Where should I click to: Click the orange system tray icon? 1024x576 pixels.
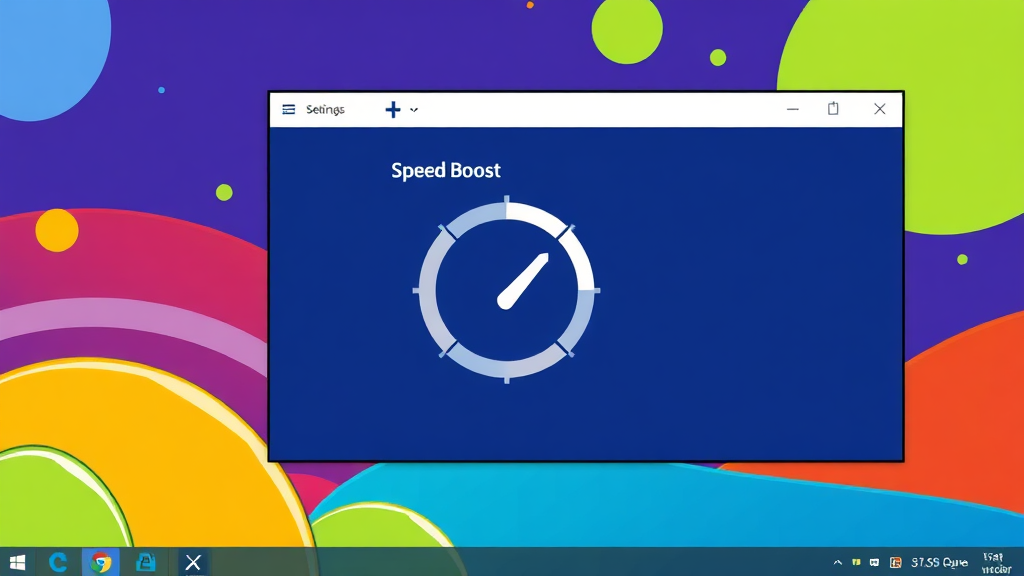pos(896,562)
